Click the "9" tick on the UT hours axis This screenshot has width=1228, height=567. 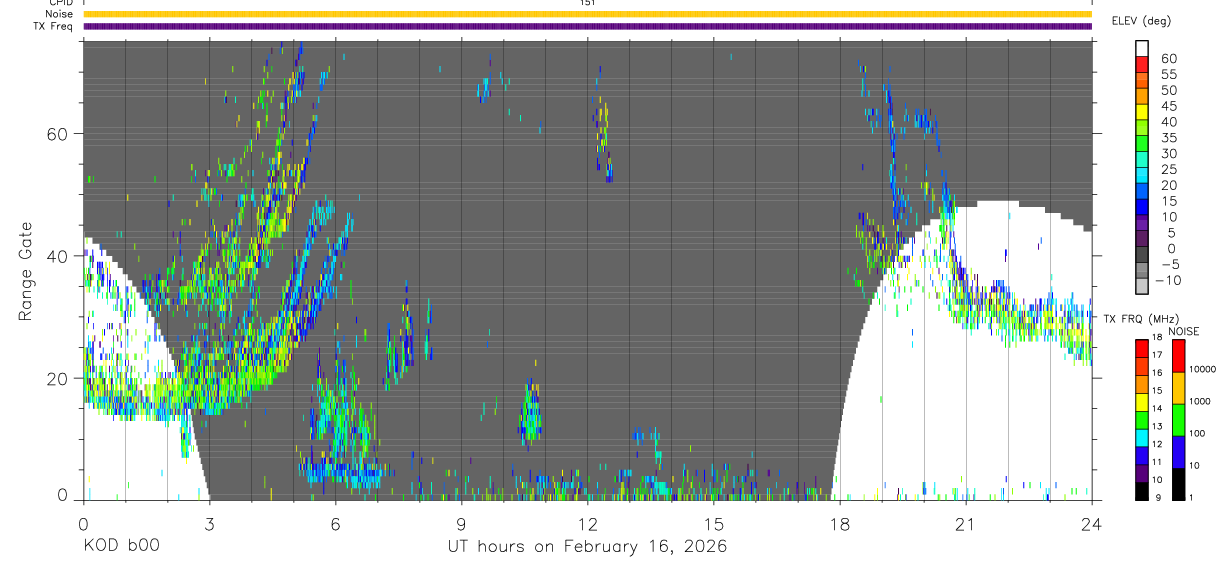[x=461, y=523]
